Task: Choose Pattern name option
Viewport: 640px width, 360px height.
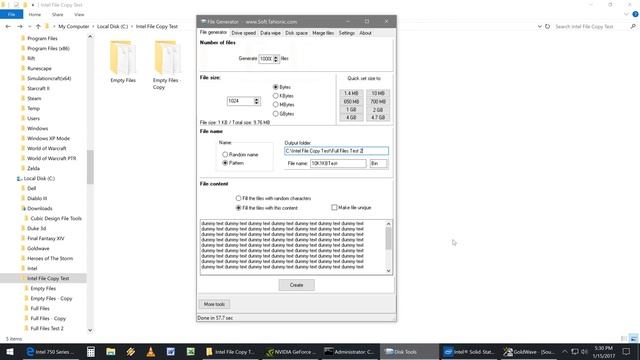Action: coord(225,163)
